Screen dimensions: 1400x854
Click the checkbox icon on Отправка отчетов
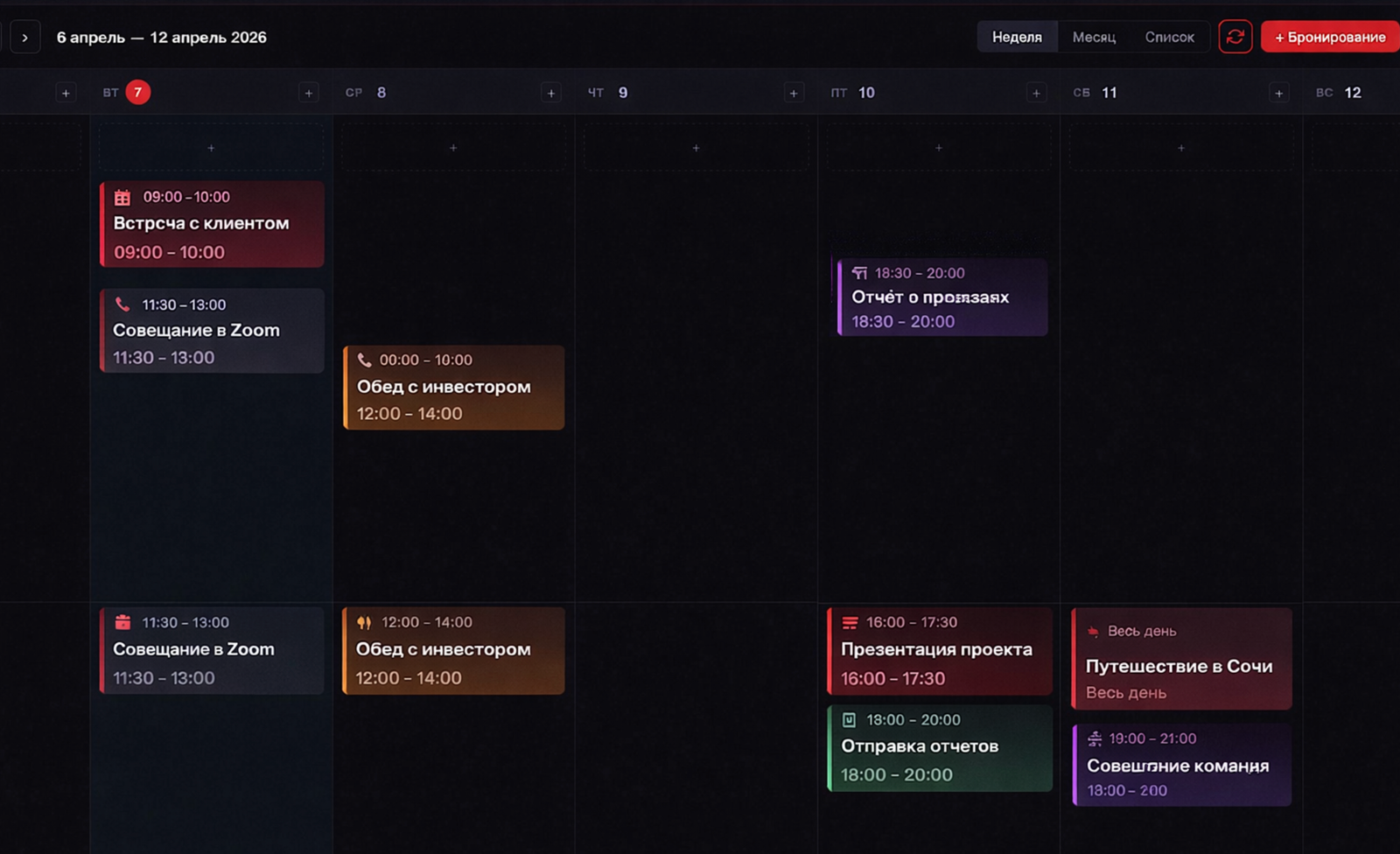coord(848,720)
